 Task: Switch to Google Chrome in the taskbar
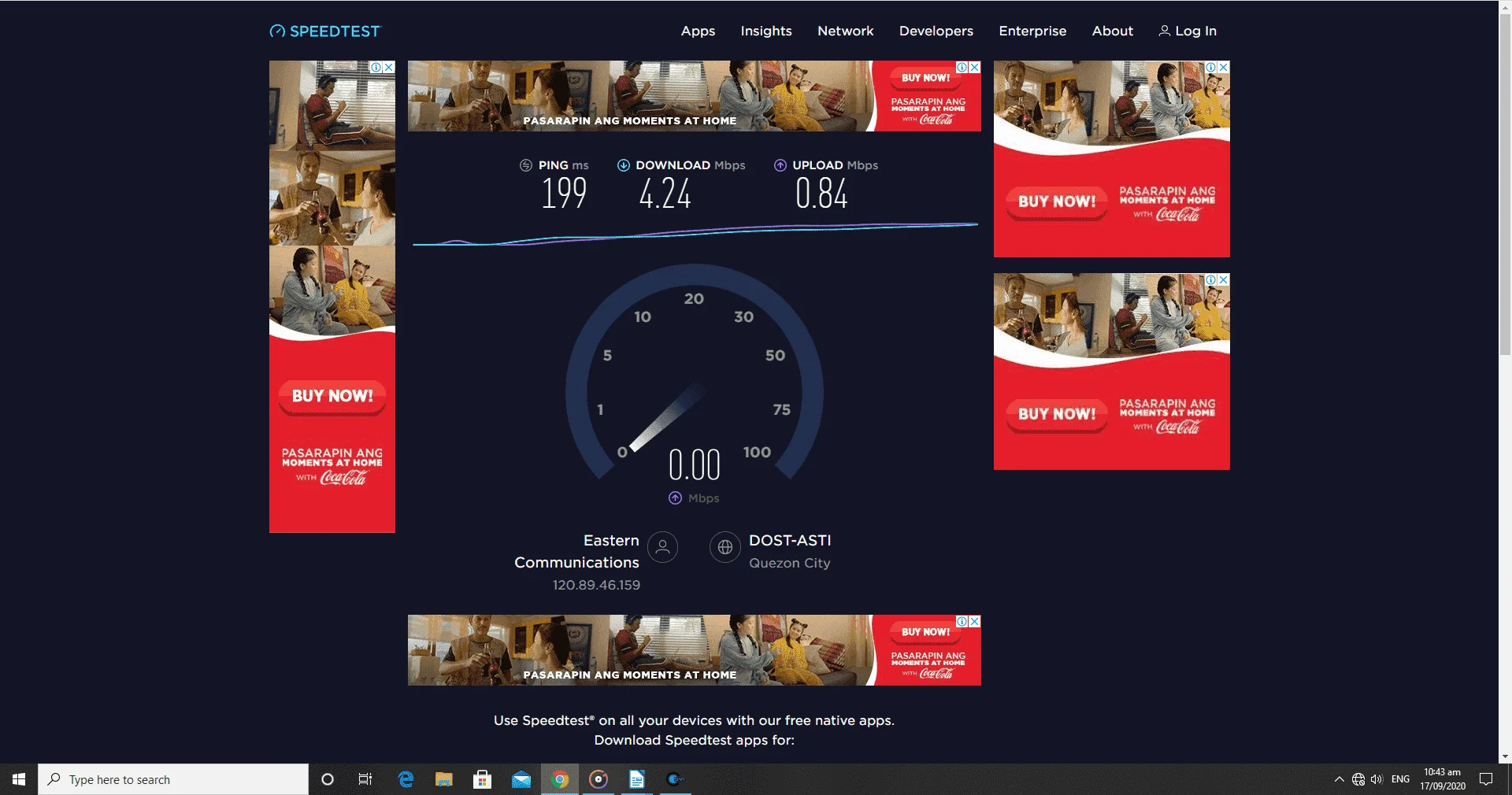click(560, 779)
